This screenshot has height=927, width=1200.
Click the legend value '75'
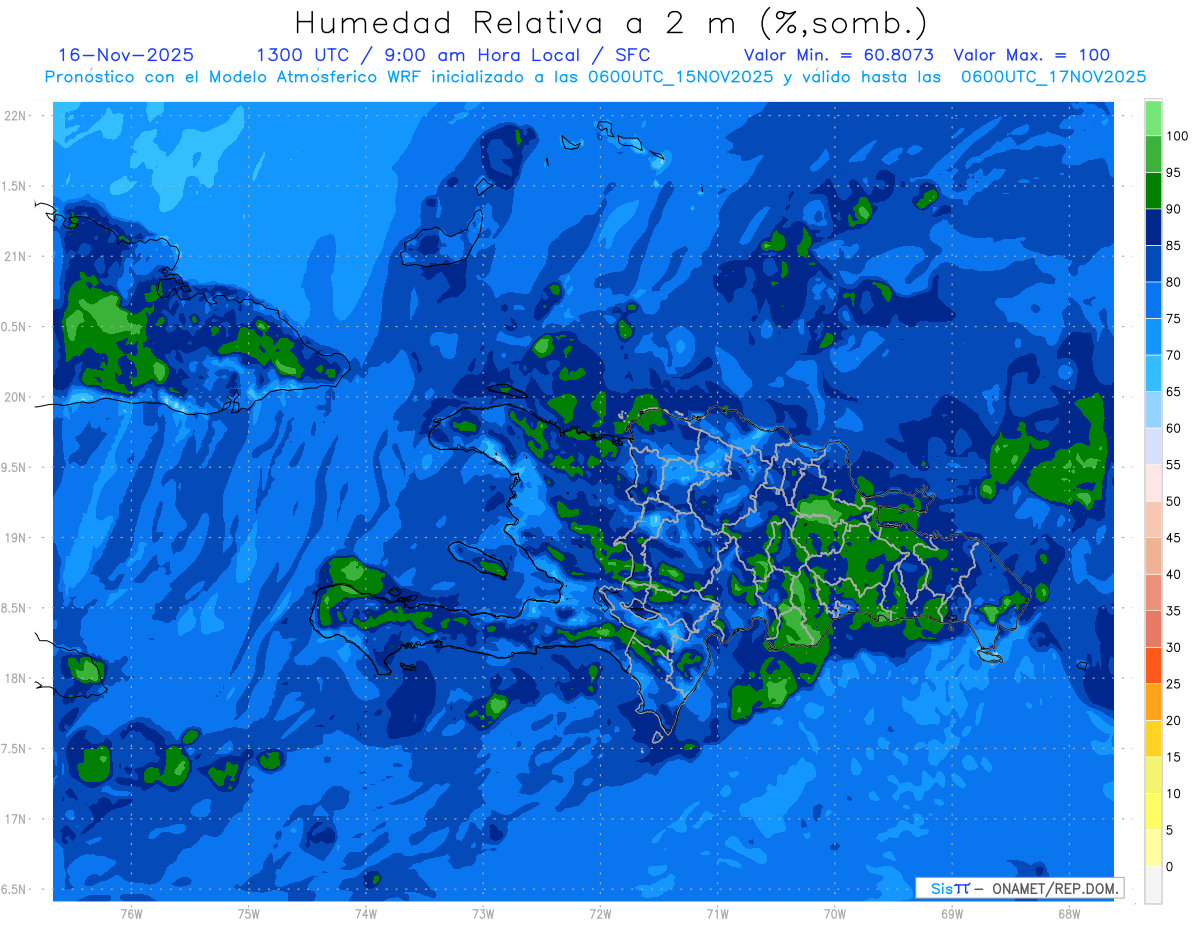coord(1173,319)
